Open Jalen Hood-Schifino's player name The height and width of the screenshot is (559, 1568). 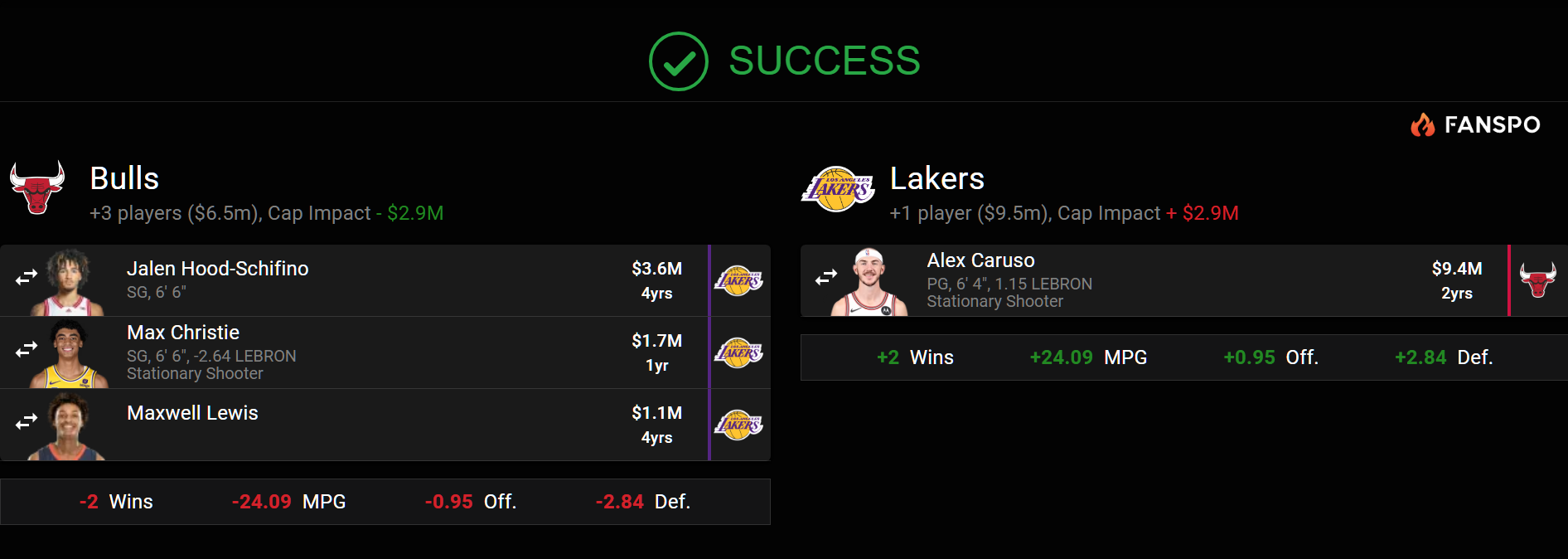tap(217, 269)
